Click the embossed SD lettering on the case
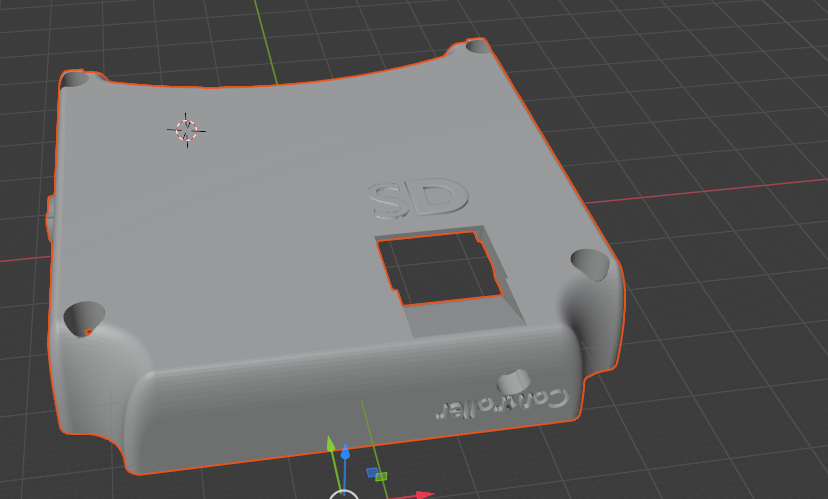 (418, 198)
